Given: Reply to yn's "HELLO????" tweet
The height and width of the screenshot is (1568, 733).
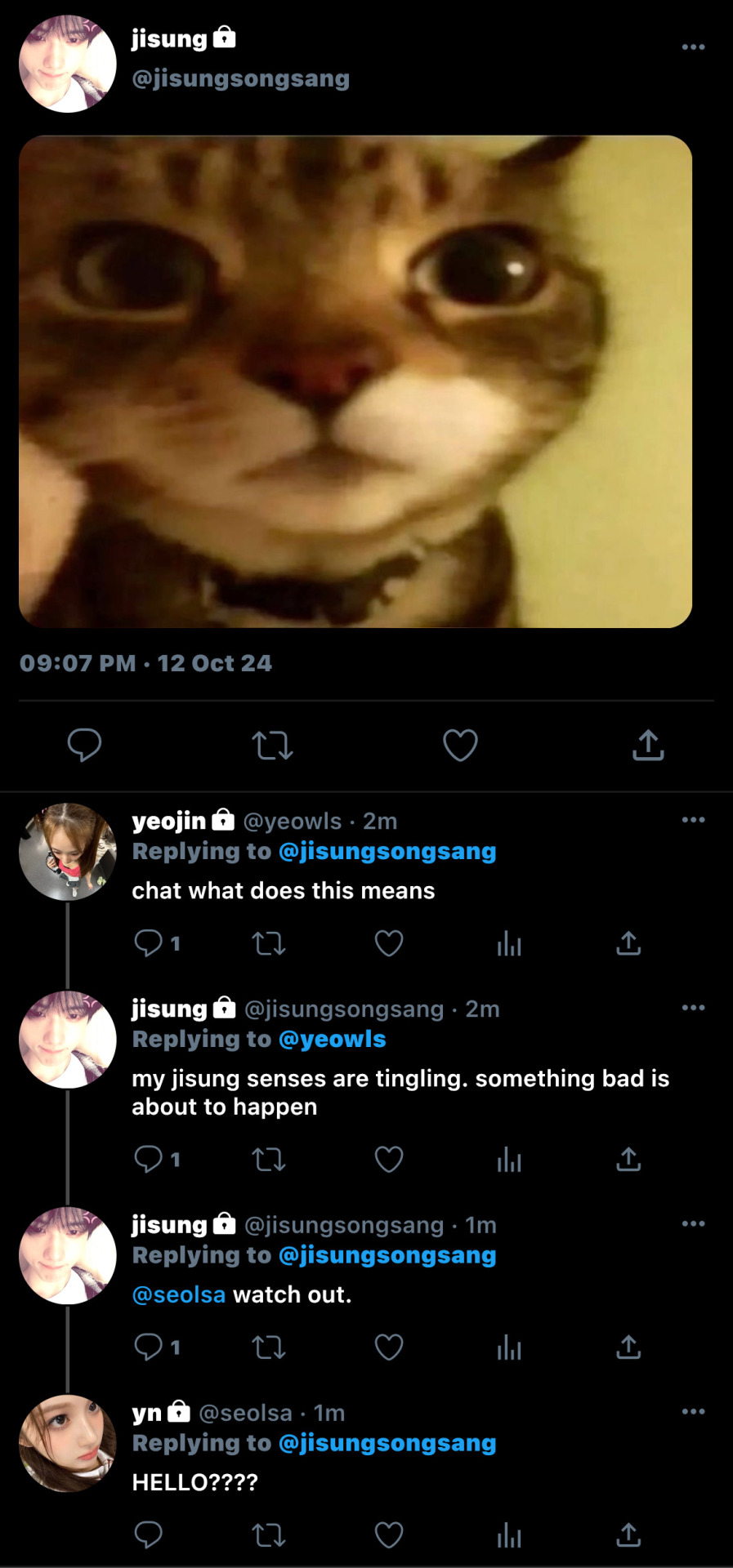Looking at the screenshot, I should (x=149, y=1535).
